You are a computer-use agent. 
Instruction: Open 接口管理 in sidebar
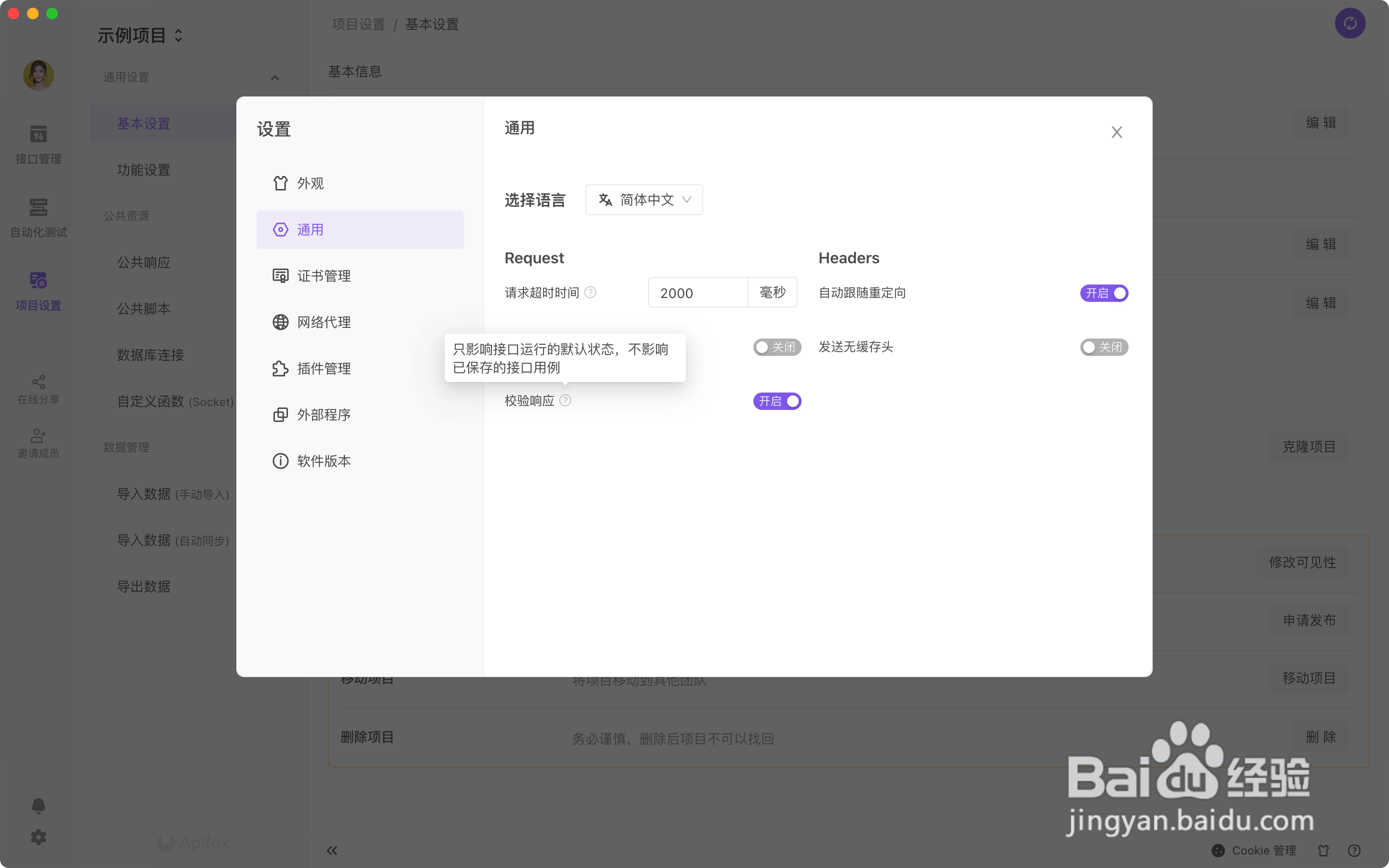39,145
